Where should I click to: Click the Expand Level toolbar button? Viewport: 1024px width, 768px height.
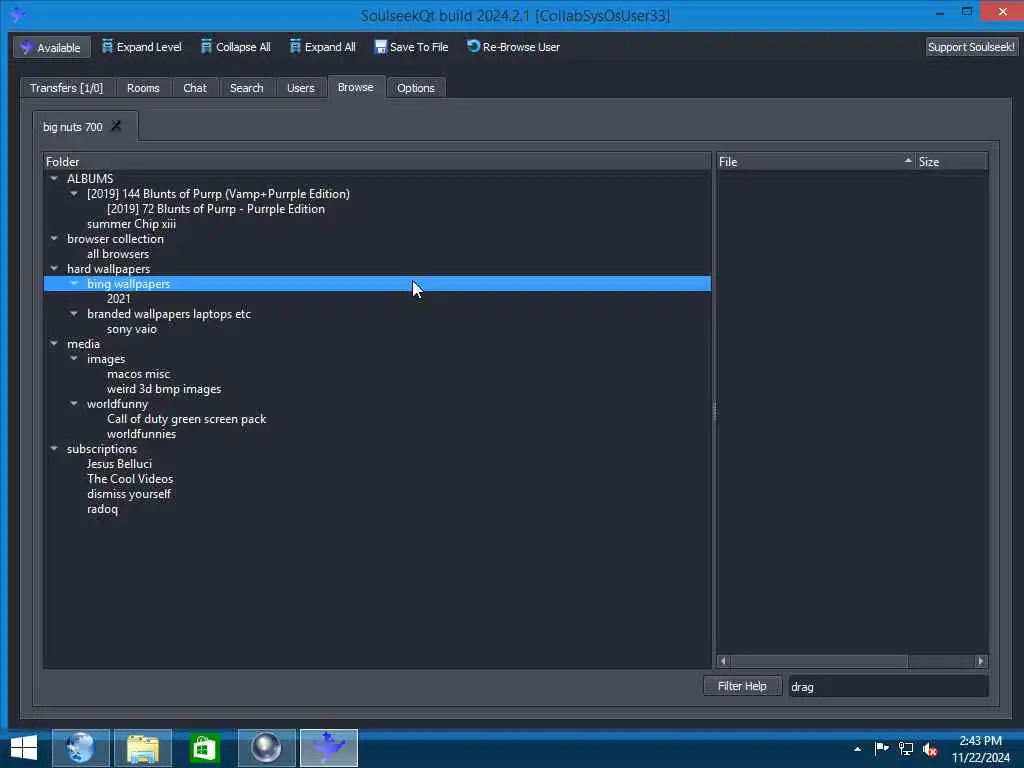(142, 47)
